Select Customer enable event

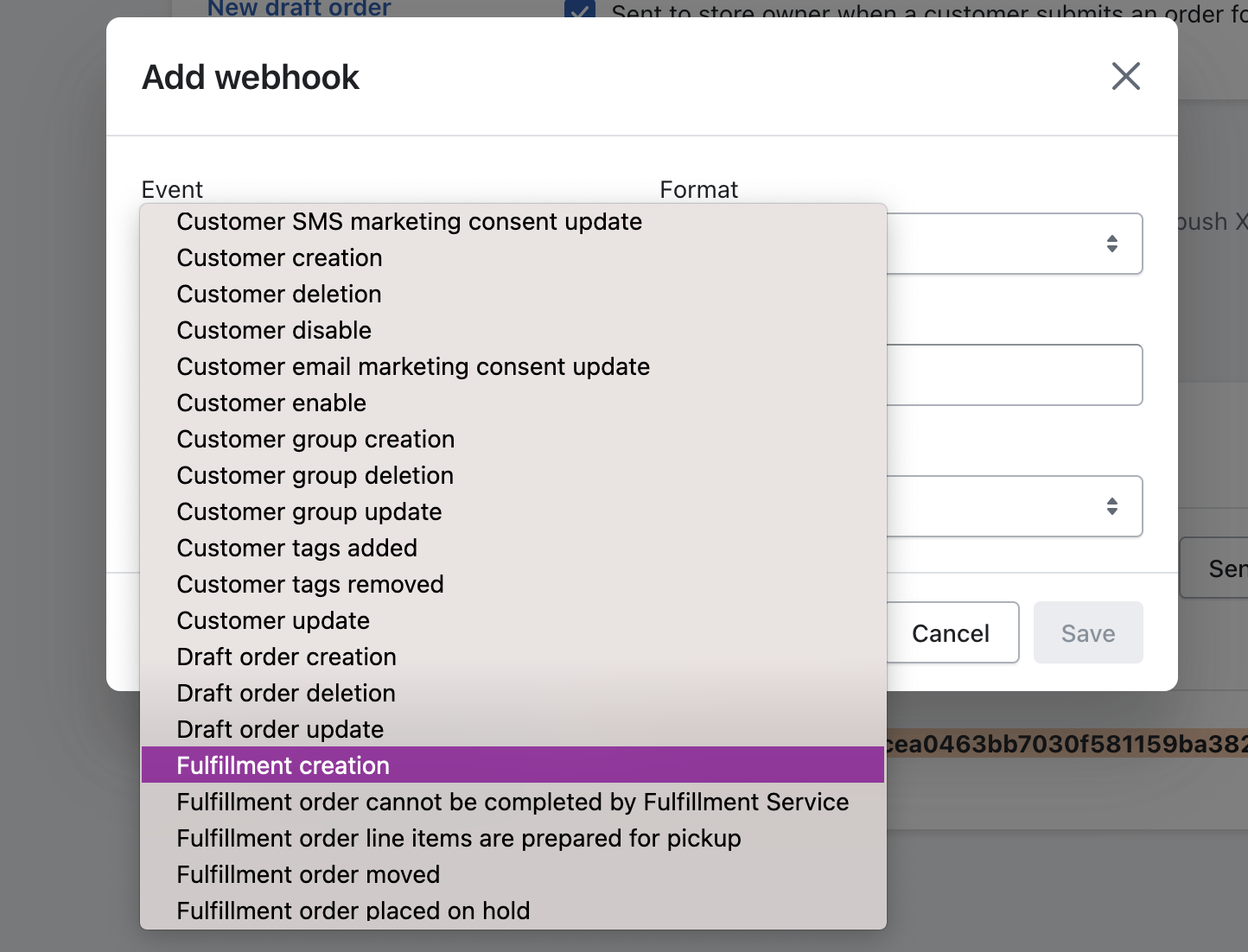[x=271, y=403]
